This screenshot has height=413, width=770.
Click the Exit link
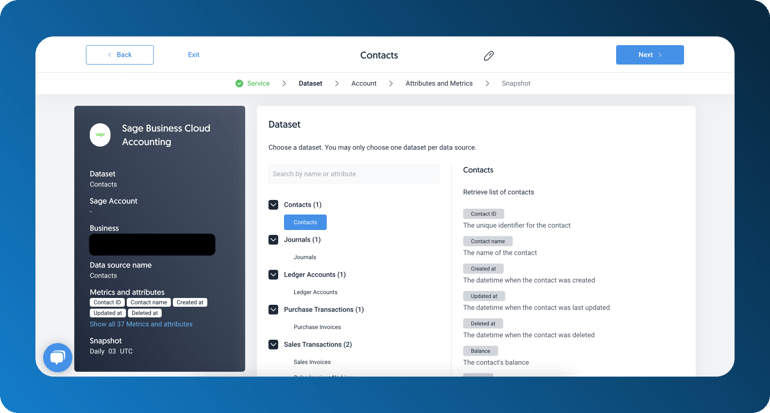click(193, 55)
